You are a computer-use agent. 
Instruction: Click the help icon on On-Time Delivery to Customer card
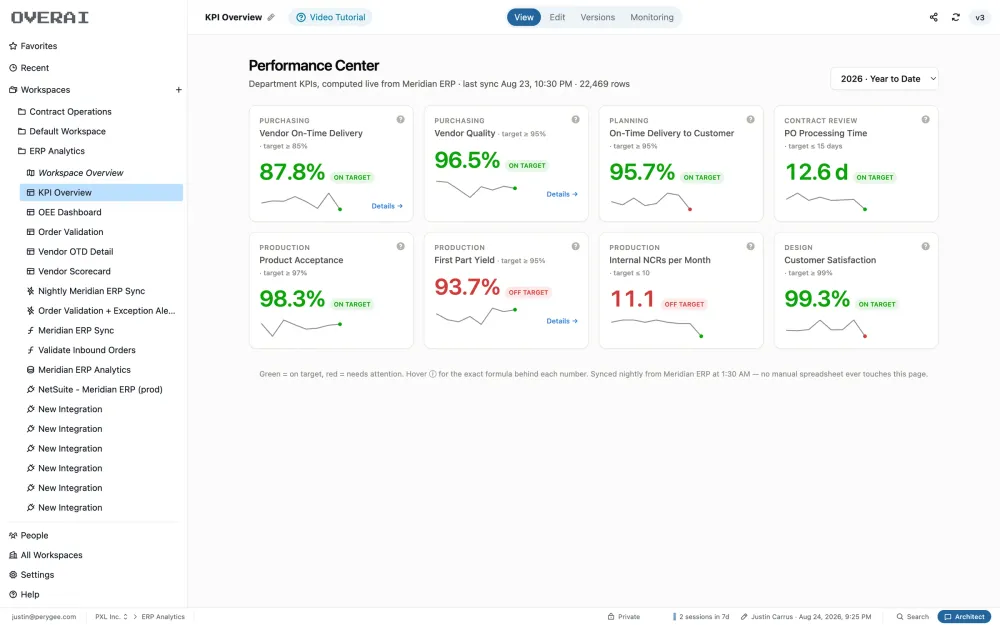[751, 119]
